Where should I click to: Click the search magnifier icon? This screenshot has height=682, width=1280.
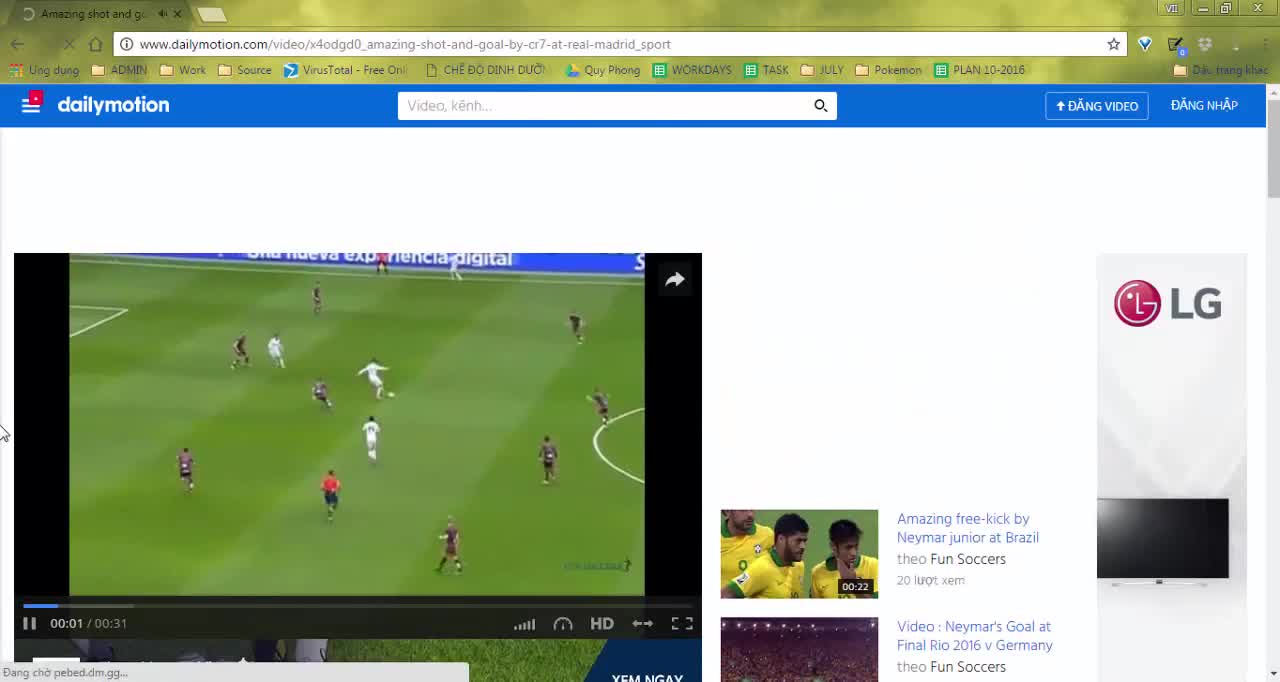[x=820, y=106]
